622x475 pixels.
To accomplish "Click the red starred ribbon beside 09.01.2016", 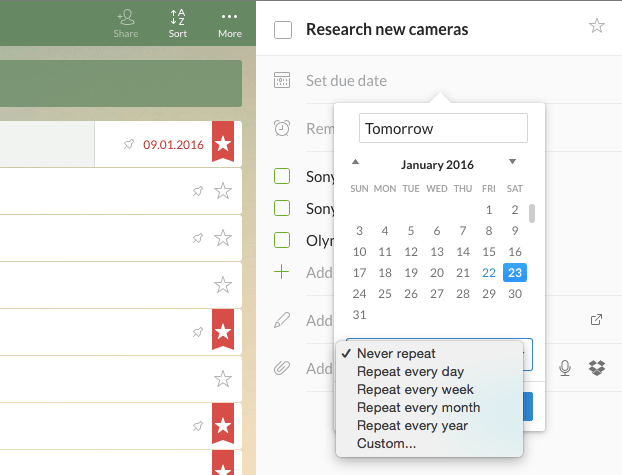I will [223, 142].
